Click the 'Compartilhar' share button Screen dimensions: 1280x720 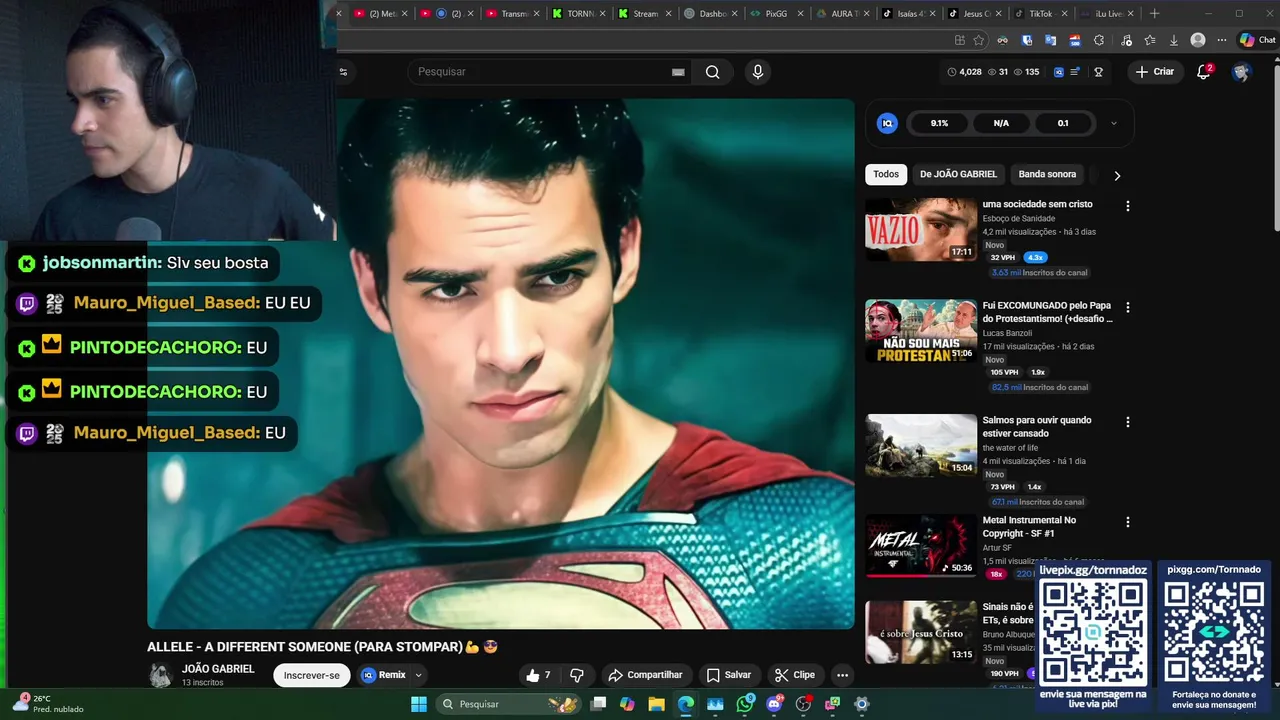point(645,675)
